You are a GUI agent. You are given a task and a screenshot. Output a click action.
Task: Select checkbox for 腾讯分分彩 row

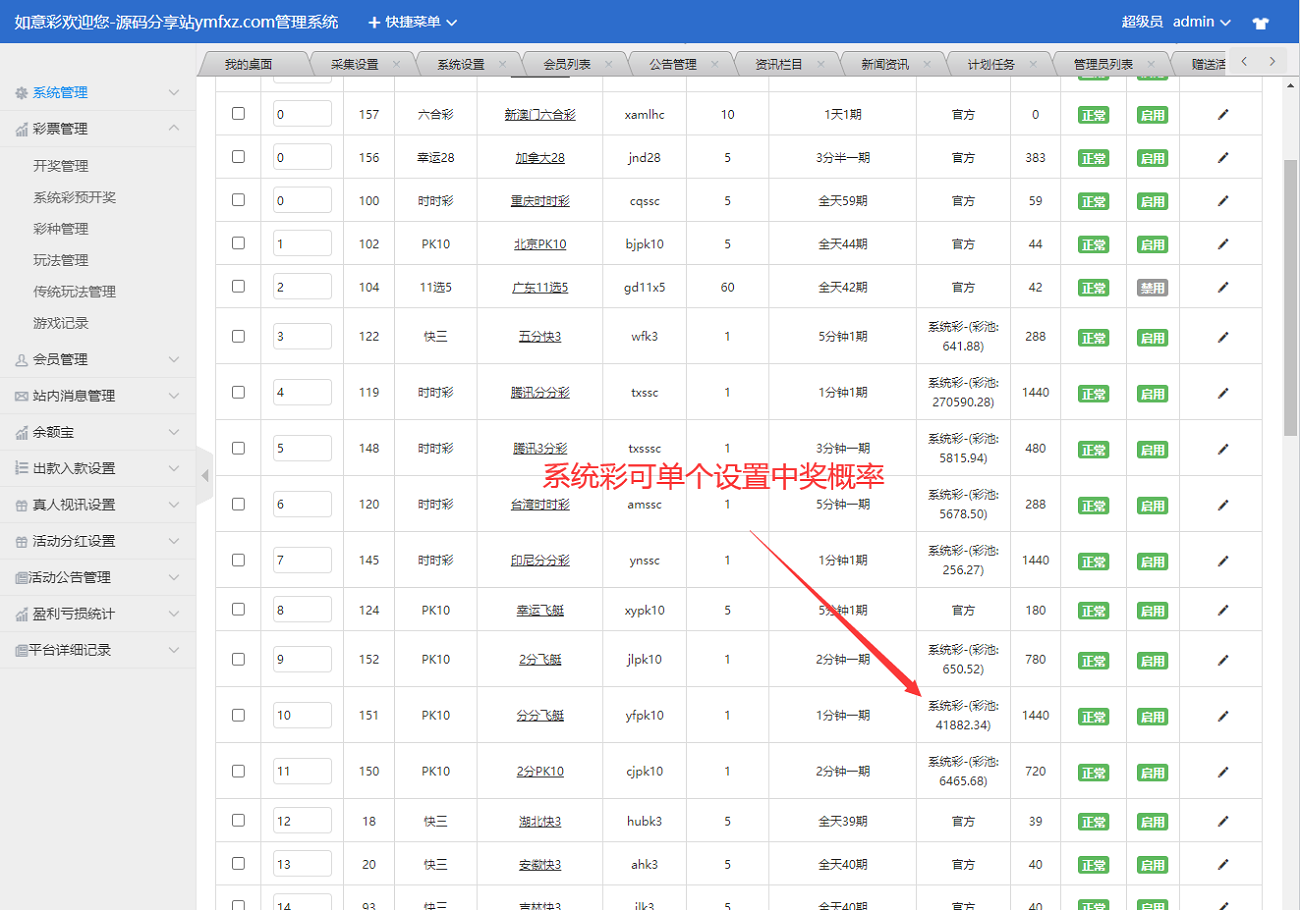tap(238, 392)
